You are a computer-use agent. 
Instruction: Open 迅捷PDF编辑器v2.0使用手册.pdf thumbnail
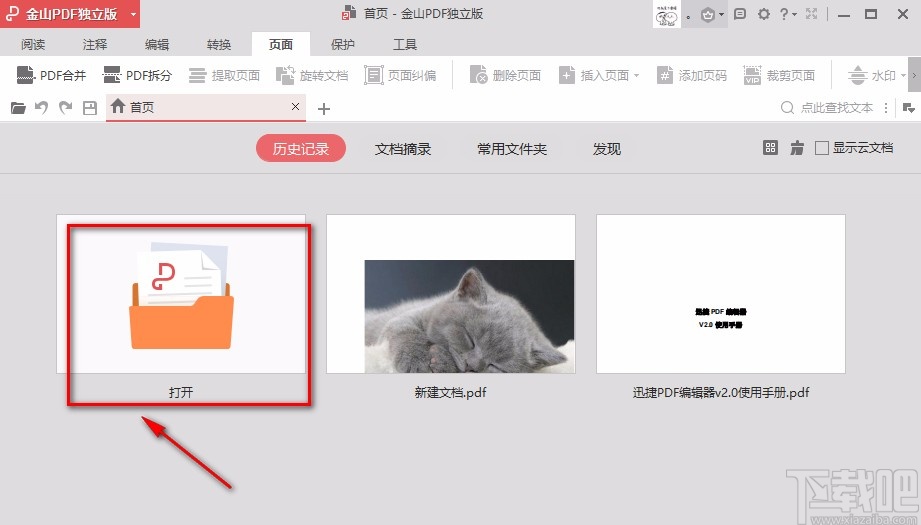pos(721,294)
